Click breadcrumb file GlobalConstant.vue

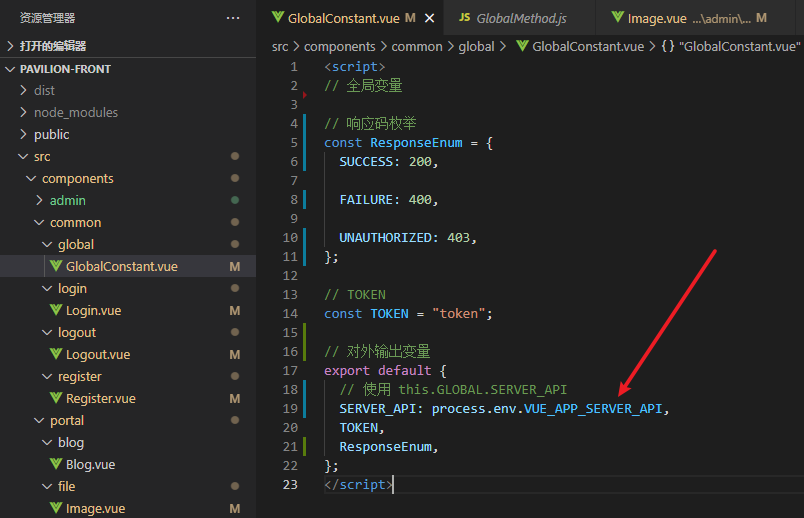click(588, 47)
